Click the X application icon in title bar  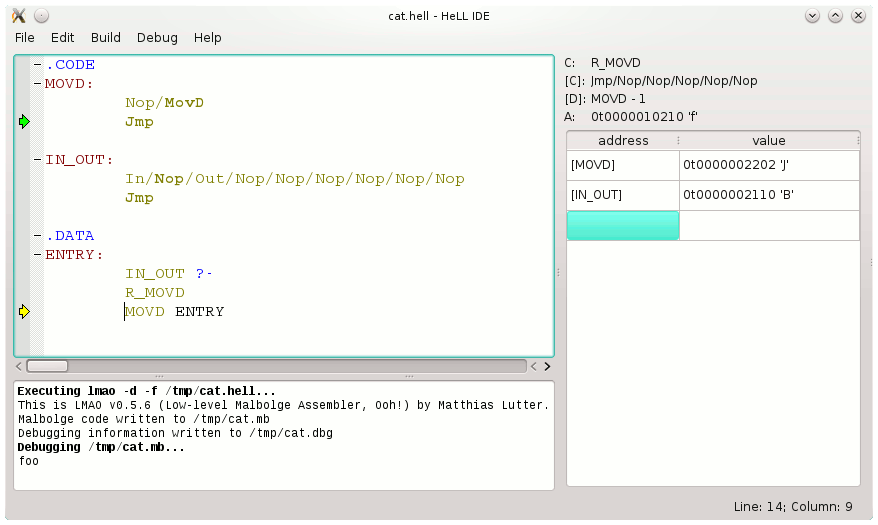click(x=19, y=16)
